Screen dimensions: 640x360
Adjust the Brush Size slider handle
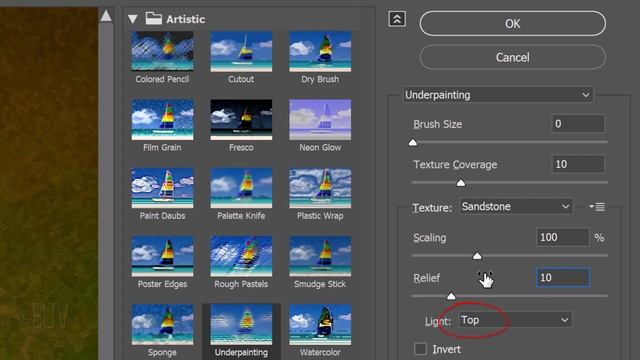[413, 142]
